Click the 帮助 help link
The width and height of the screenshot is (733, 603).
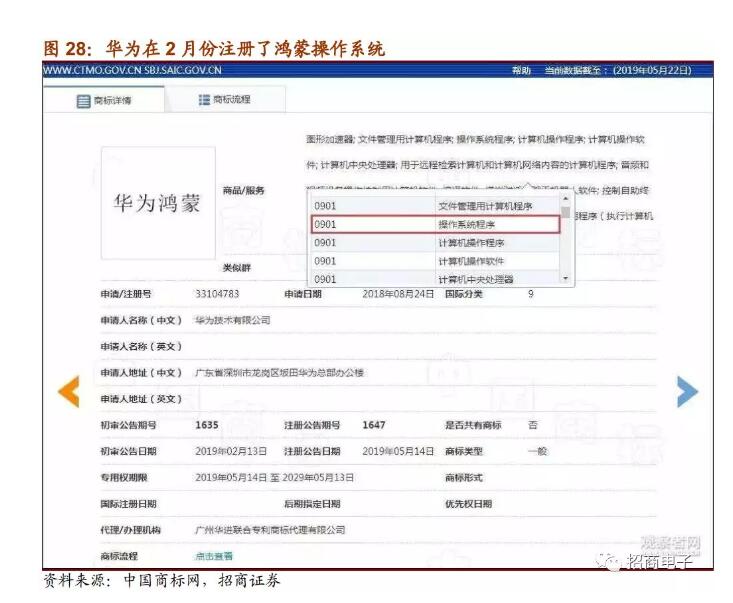tap(521, 71)
